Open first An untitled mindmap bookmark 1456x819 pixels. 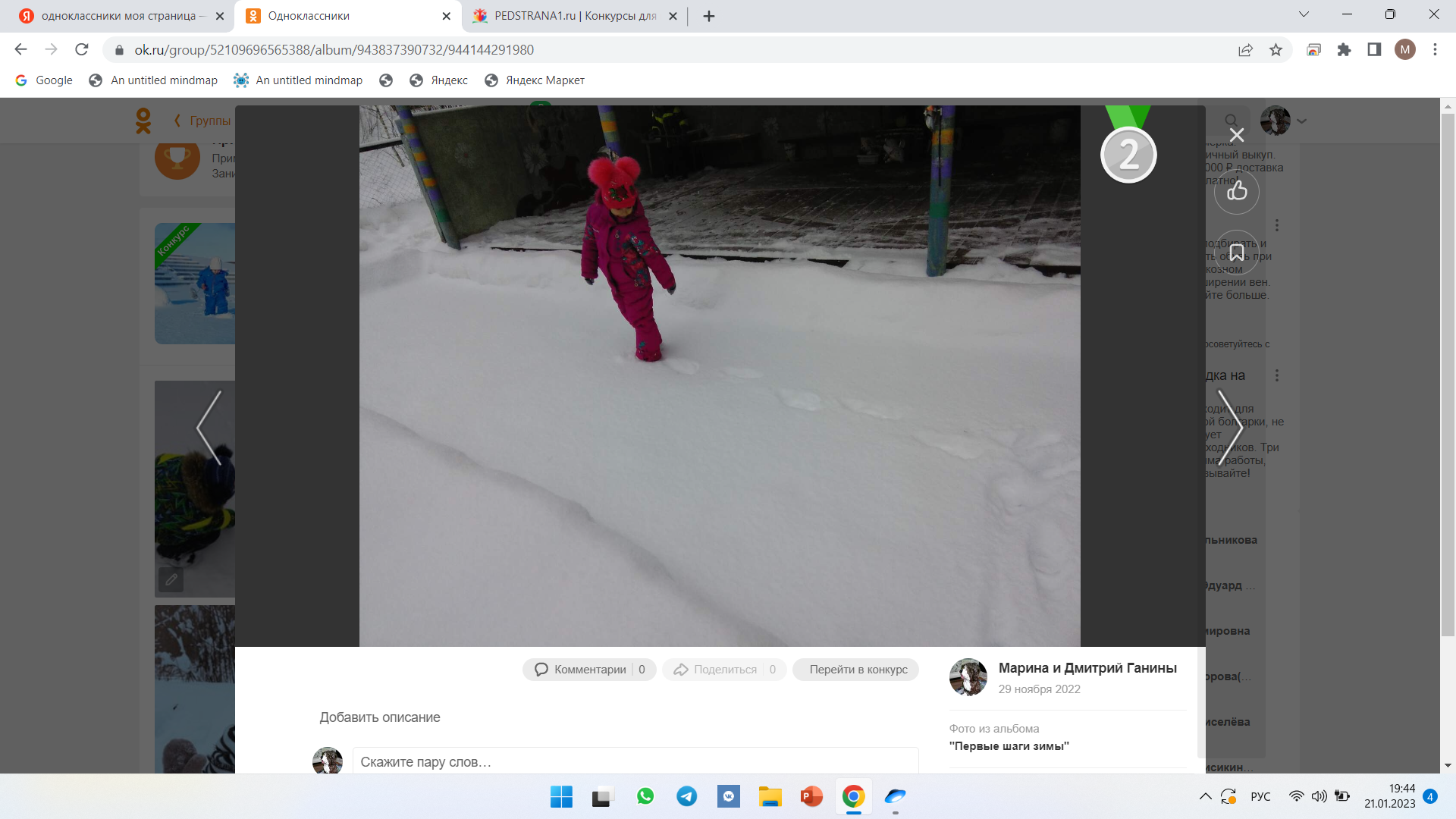(153, 80)
